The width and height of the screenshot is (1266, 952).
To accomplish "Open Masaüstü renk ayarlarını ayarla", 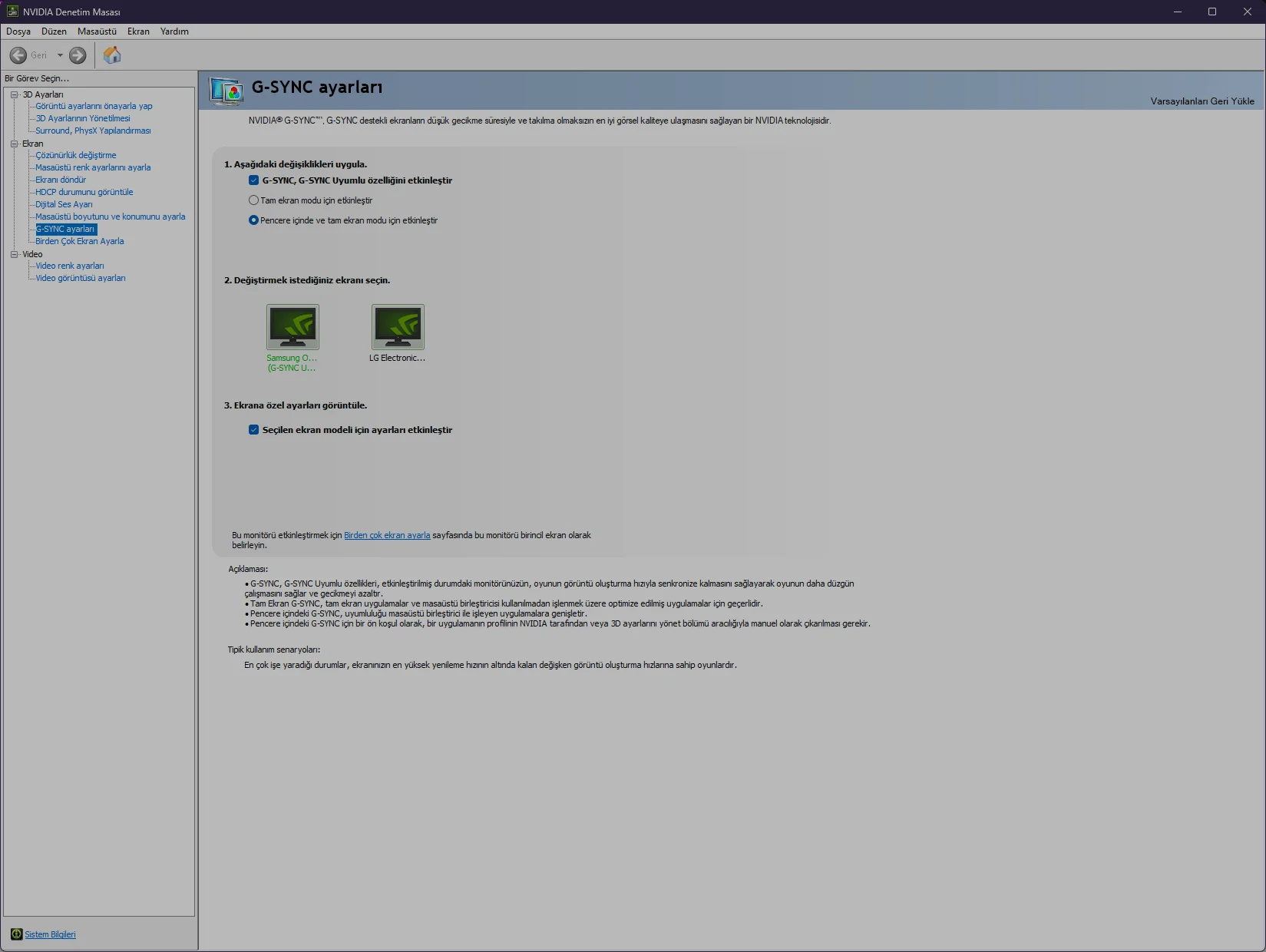I will tap(93, 167).
